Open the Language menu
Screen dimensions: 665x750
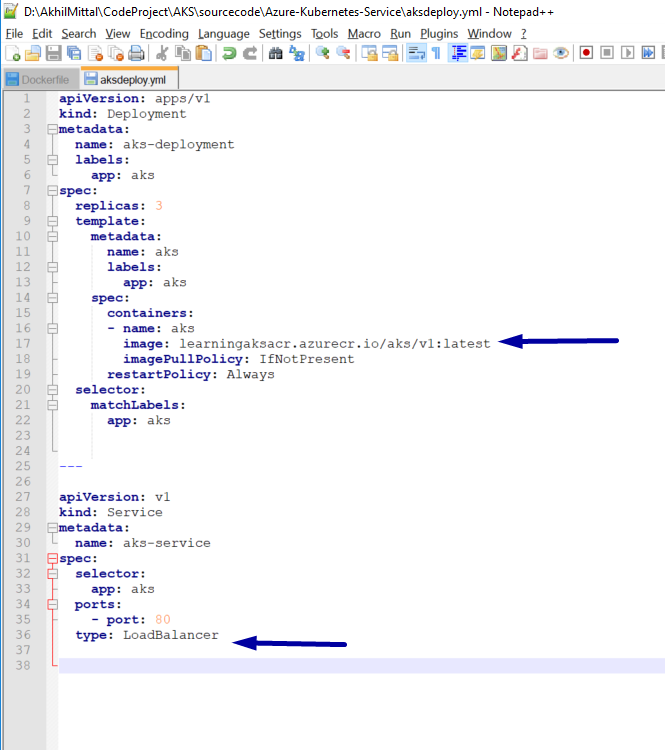pos(224,33)
